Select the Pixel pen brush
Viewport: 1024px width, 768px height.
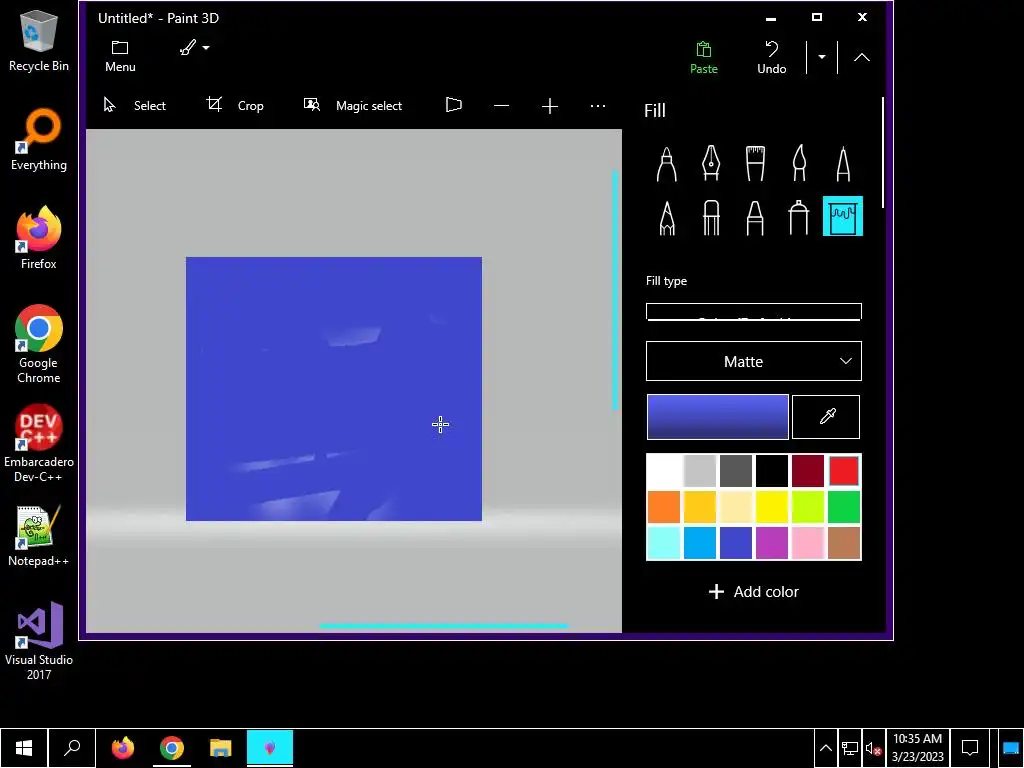tap(843, 163)
